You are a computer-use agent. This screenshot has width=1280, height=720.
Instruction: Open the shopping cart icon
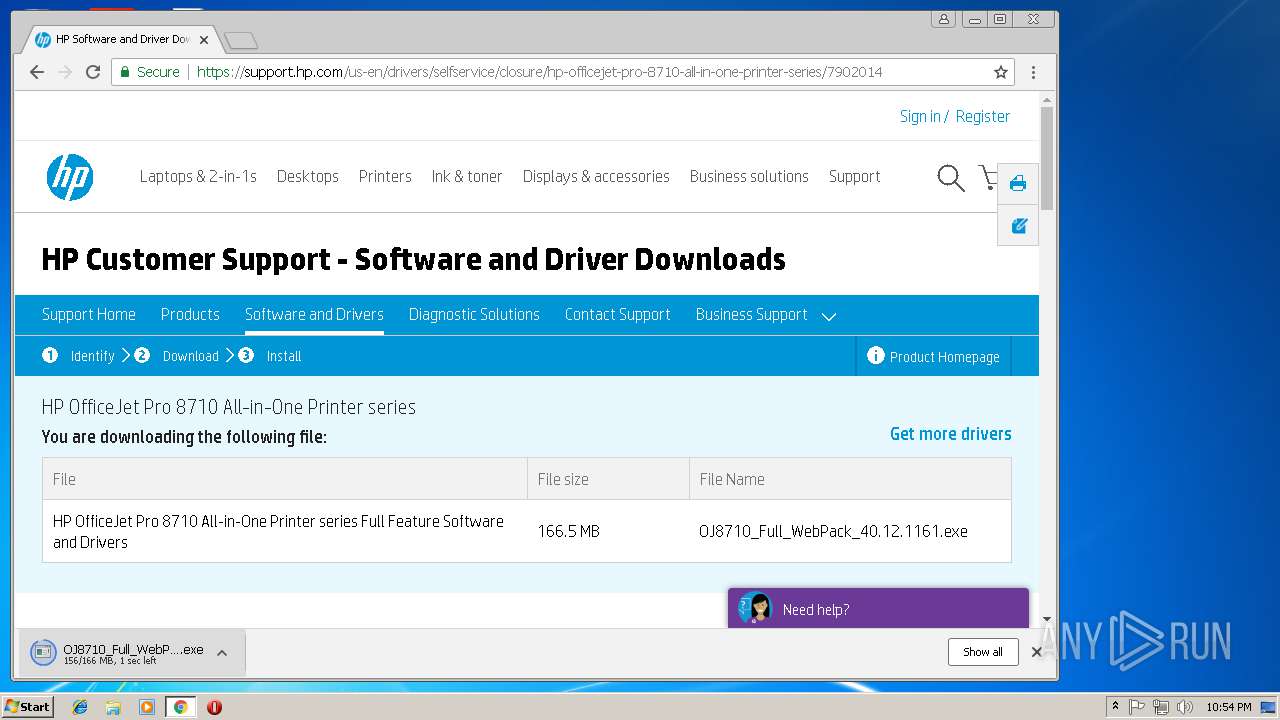pos(988,178)
